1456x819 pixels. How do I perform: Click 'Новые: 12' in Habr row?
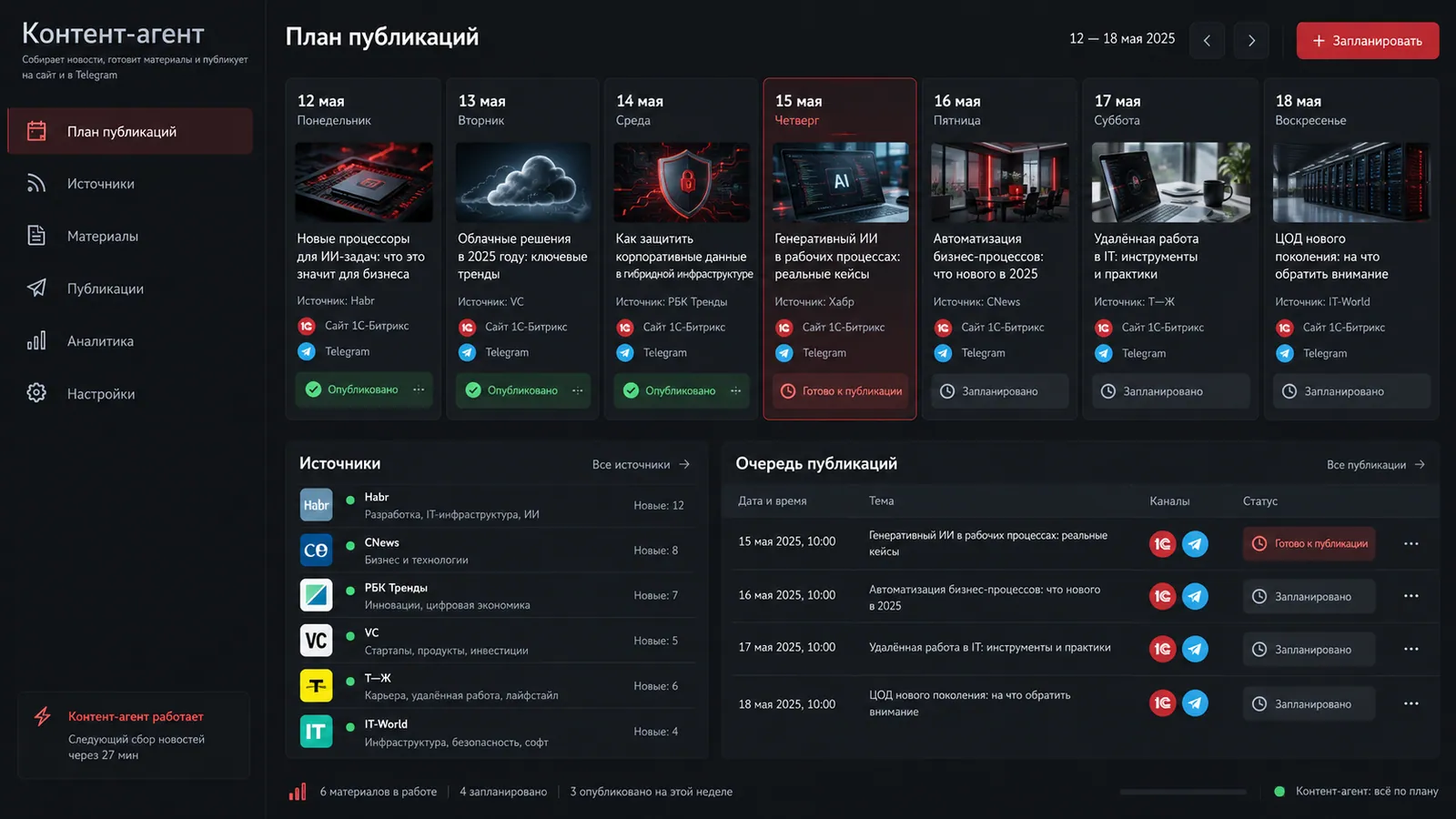point(659,505)
